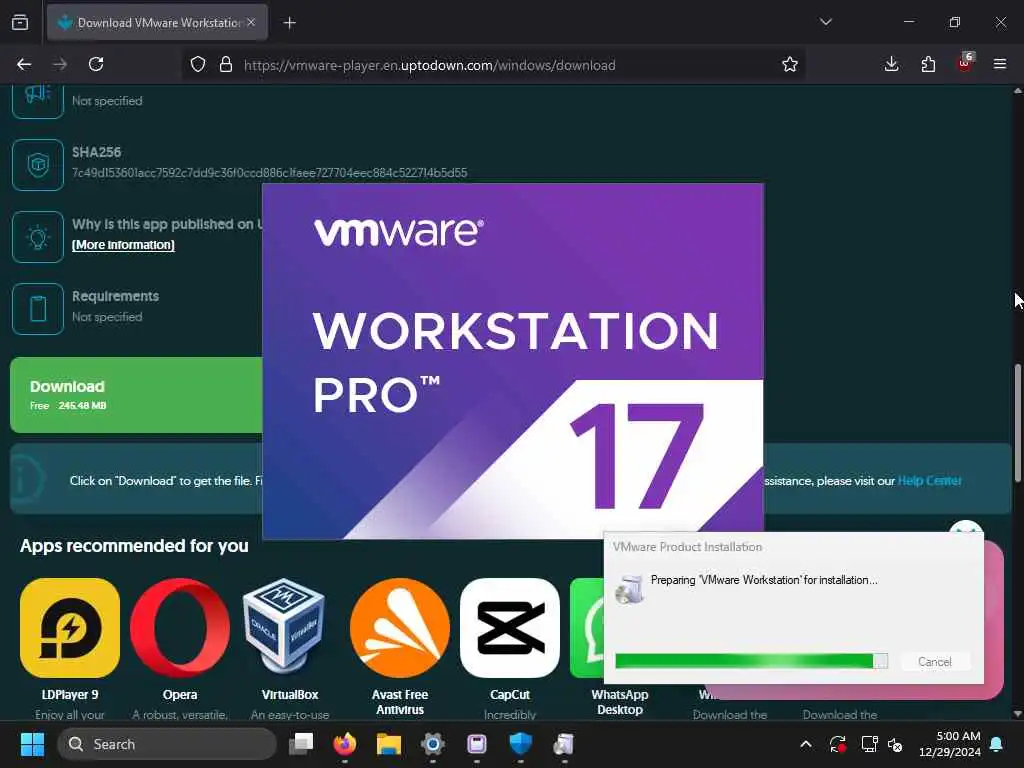1024x768 pixels.
Task: Cancel the VMware Product Installation
Action: tap(935, 662)
